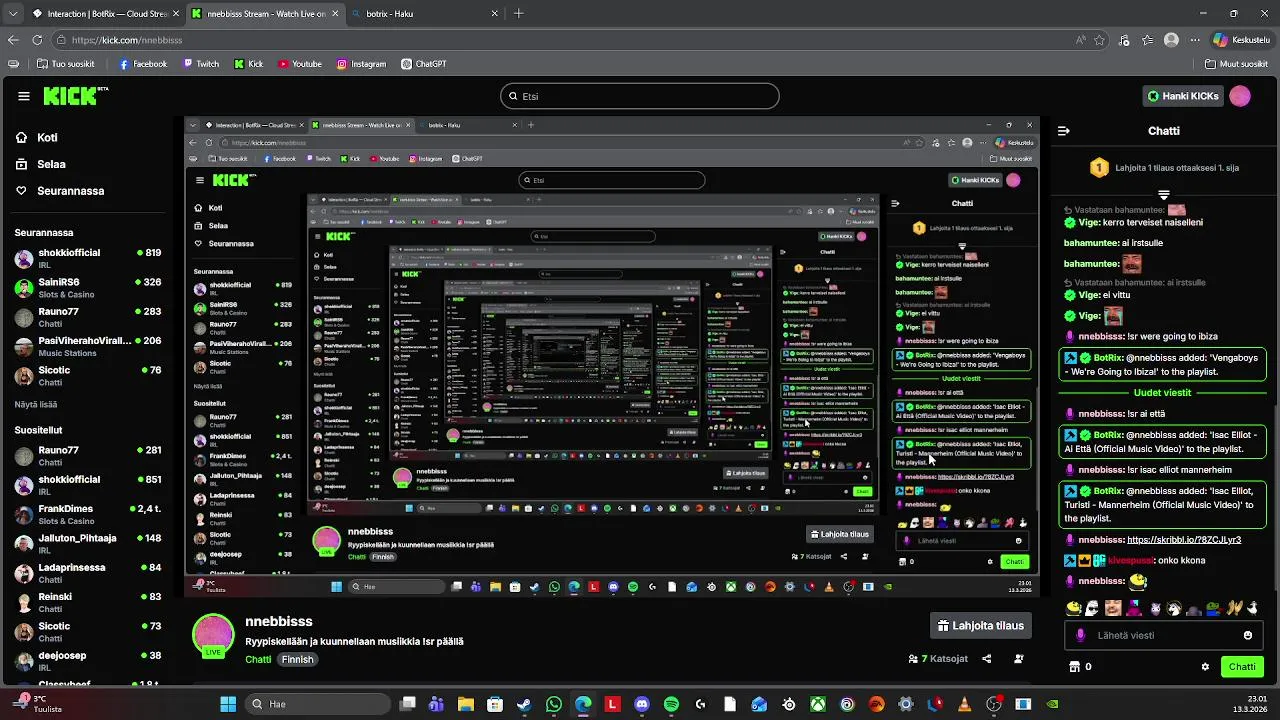Open Copilot Keskustelu button

pos(1241,40)
